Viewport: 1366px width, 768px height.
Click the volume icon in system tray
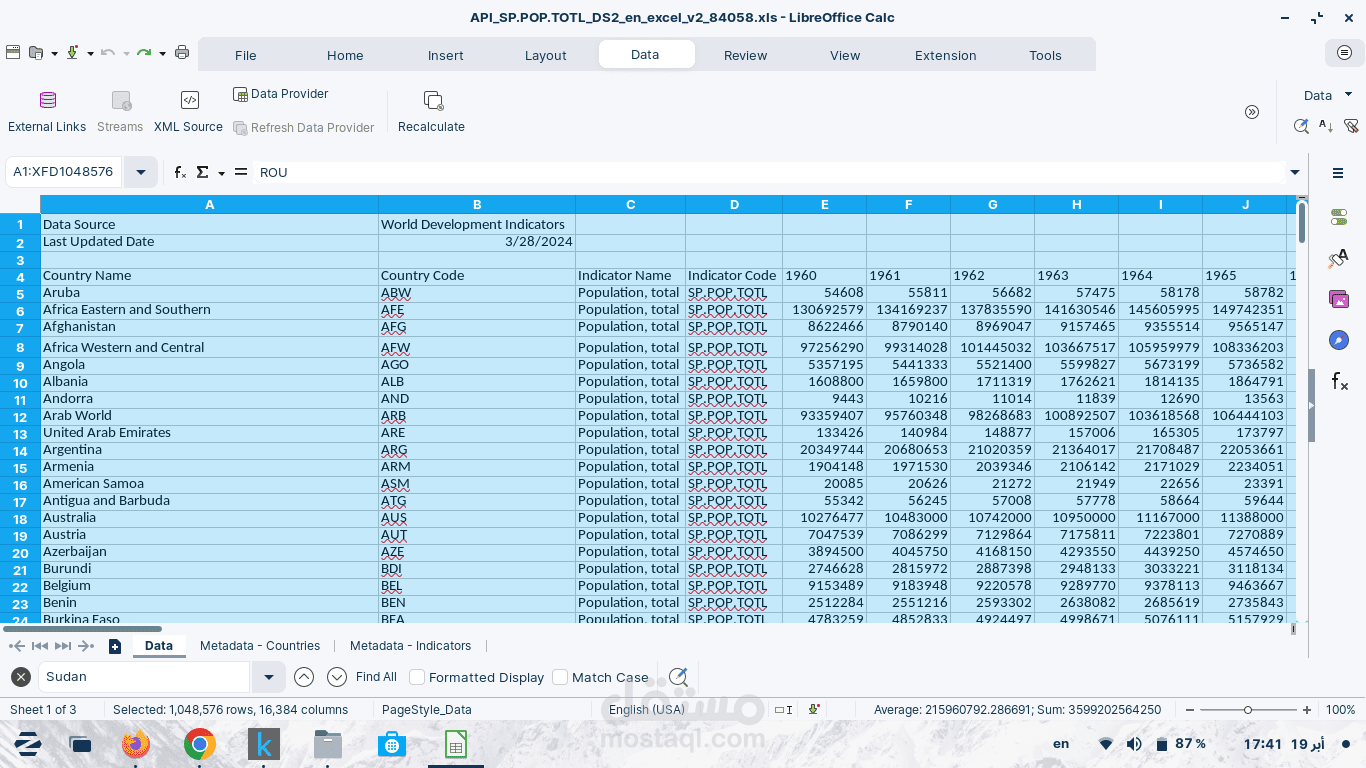click(x=1134, y=744)
